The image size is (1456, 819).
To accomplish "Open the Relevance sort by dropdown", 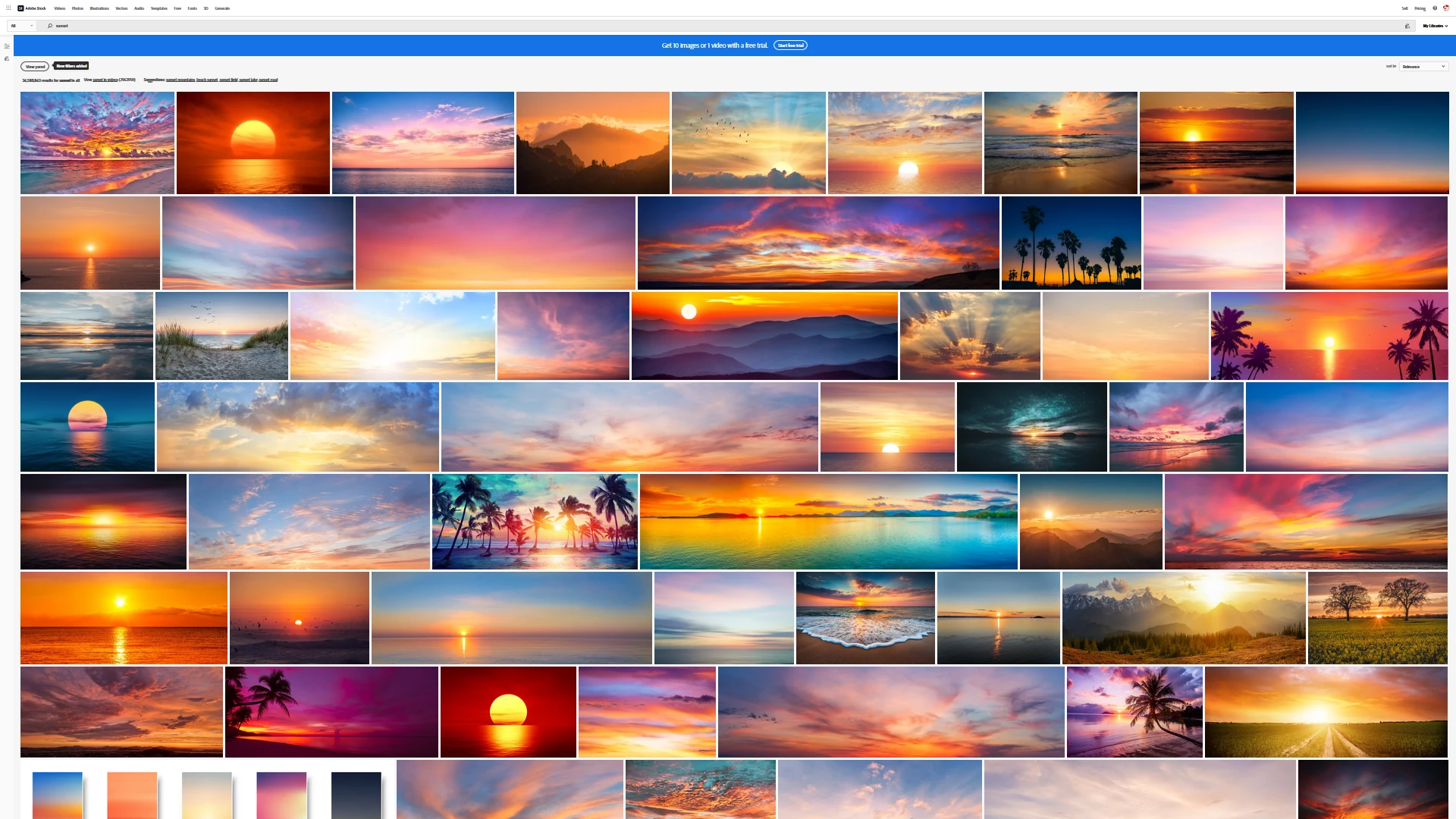I will point(1423,67).
